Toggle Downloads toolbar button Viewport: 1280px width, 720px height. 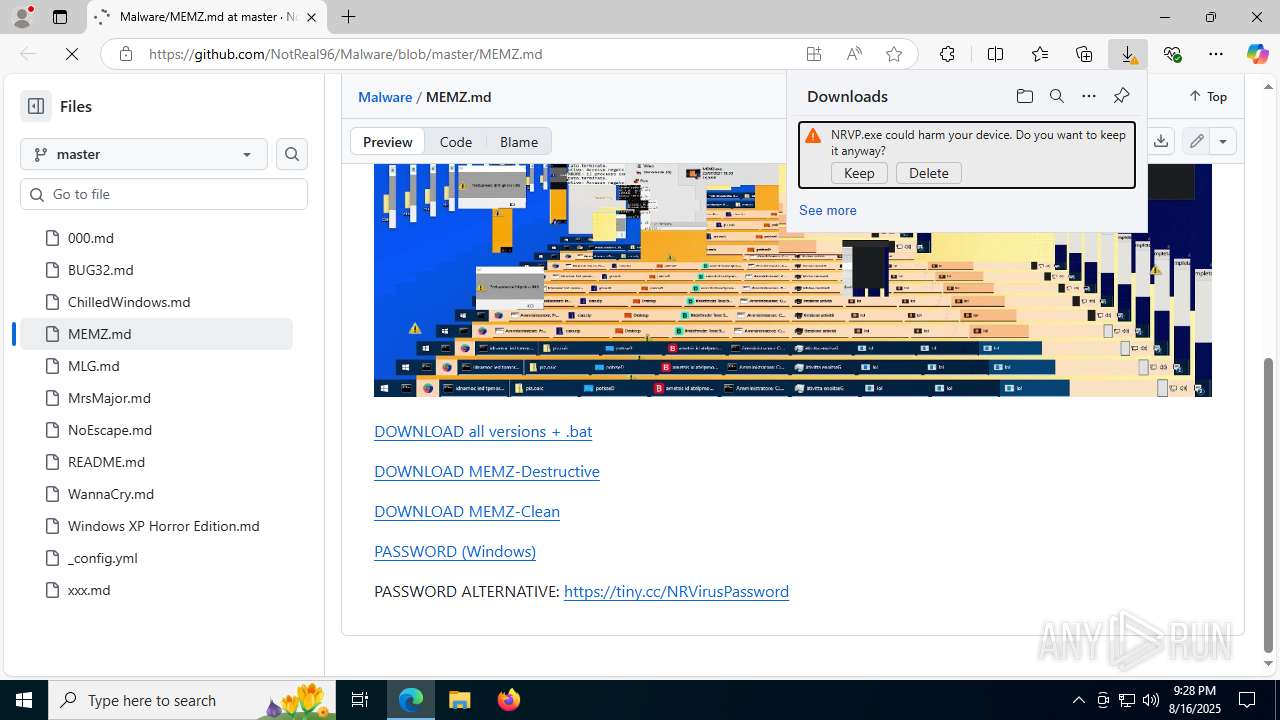point(1128,54)
